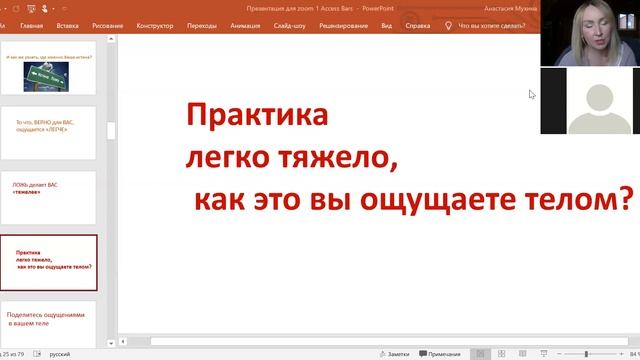Viewport: 640px width, 360px height.
Task: Click the lightbulb 'Что вы хотите сделать?' icon
Action: pyautogui.click(x=448, y=26)
